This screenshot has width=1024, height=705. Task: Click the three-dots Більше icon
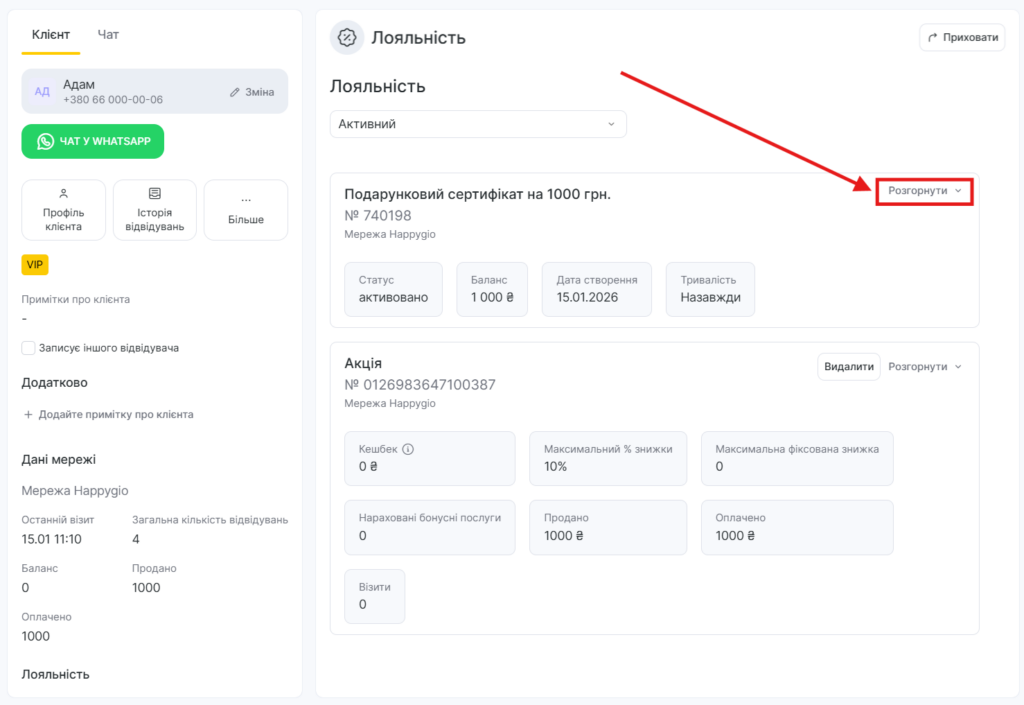point(245,199)
